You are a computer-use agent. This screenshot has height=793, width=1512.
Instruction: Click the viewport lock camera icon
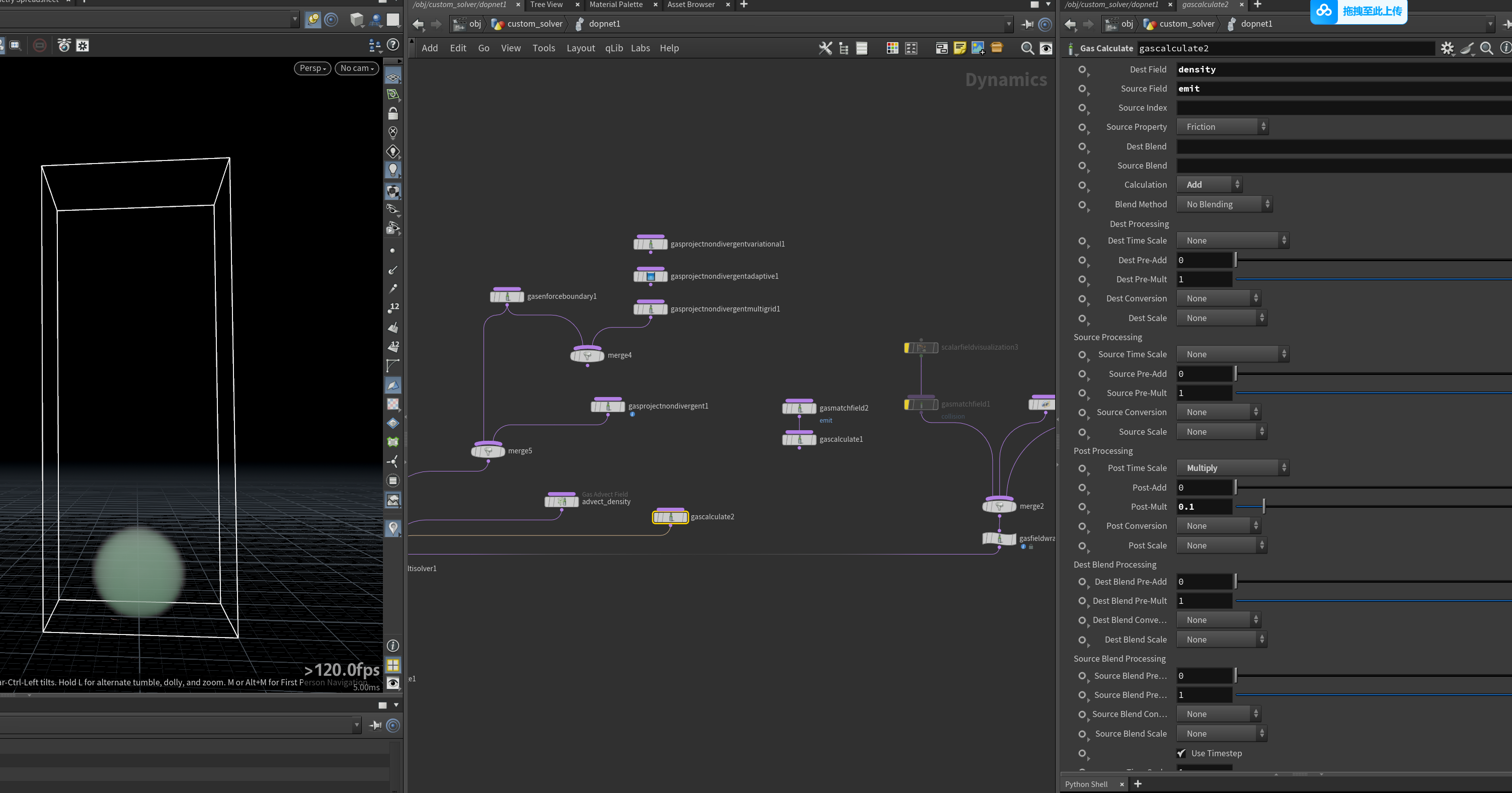[392, 113]
